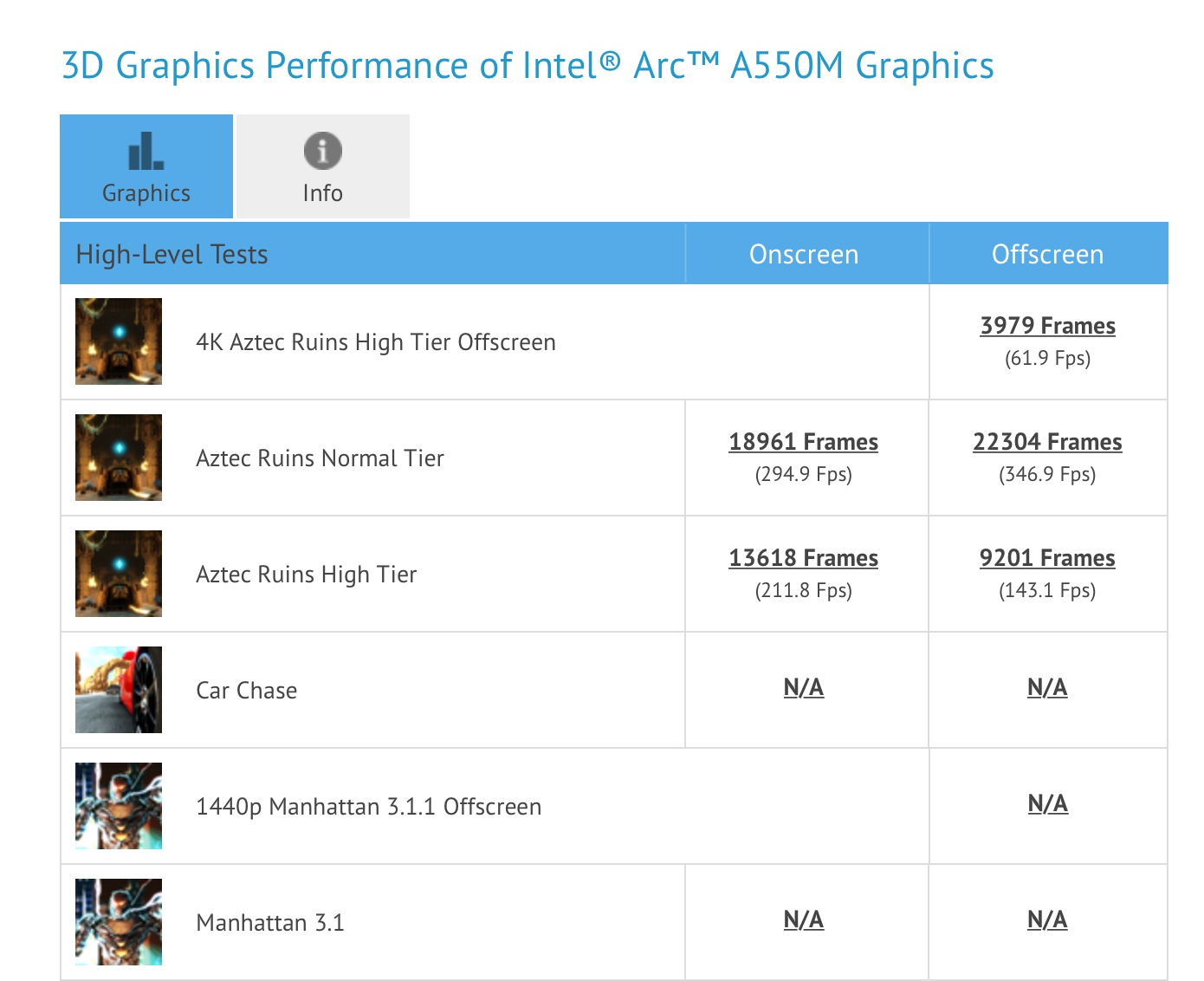Click the bar chart icon on Graphics tab

(x=146, y=152)
